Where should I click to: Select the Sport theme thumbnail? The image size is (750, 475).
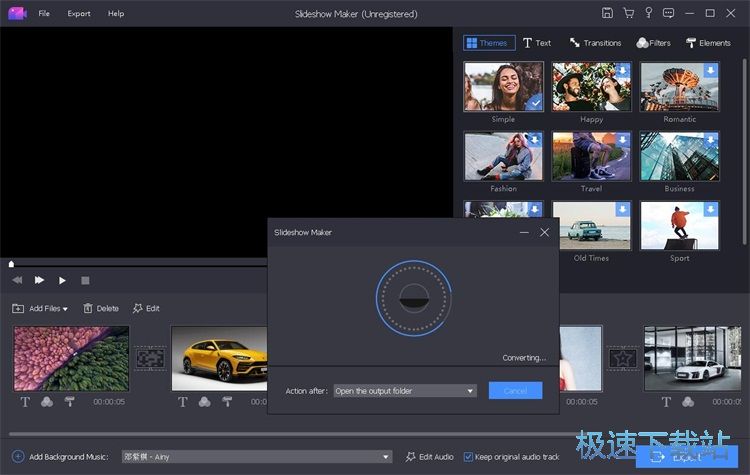pyautogui.click(x=680, y=225)
